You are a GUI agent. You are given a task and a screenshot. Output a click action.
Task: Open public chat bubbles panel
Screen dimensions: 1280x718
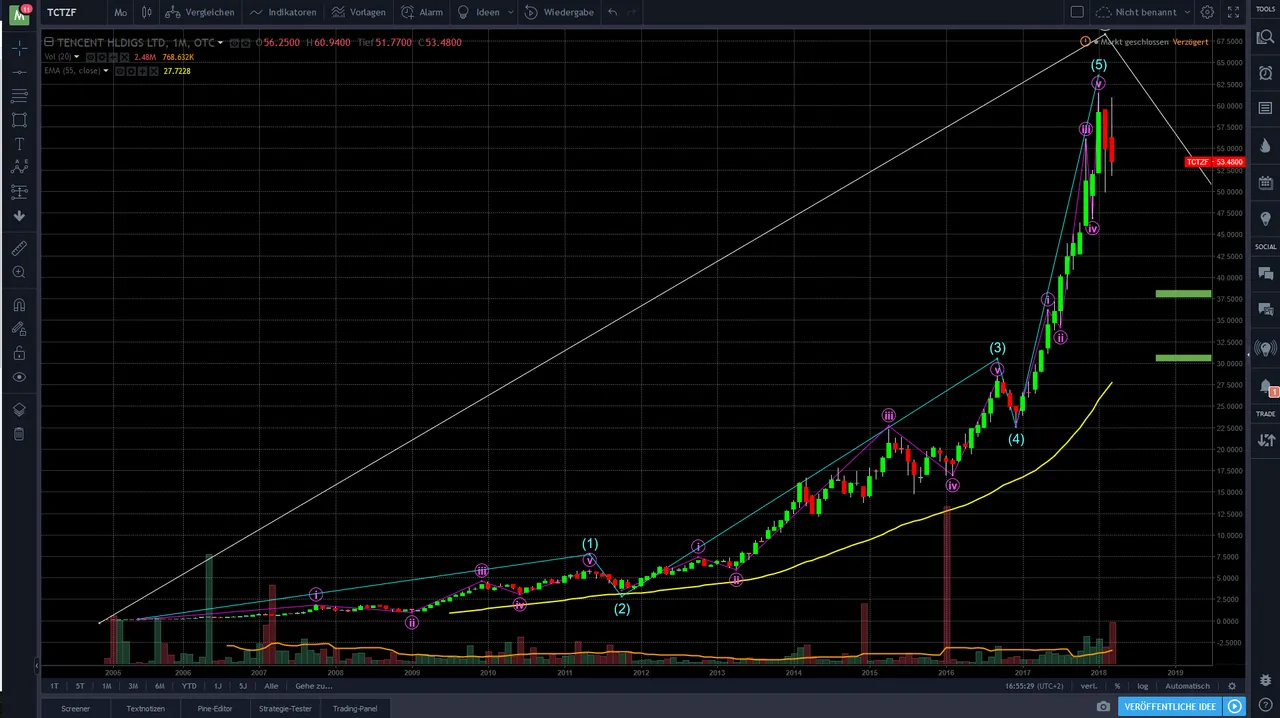[1265, 273]
